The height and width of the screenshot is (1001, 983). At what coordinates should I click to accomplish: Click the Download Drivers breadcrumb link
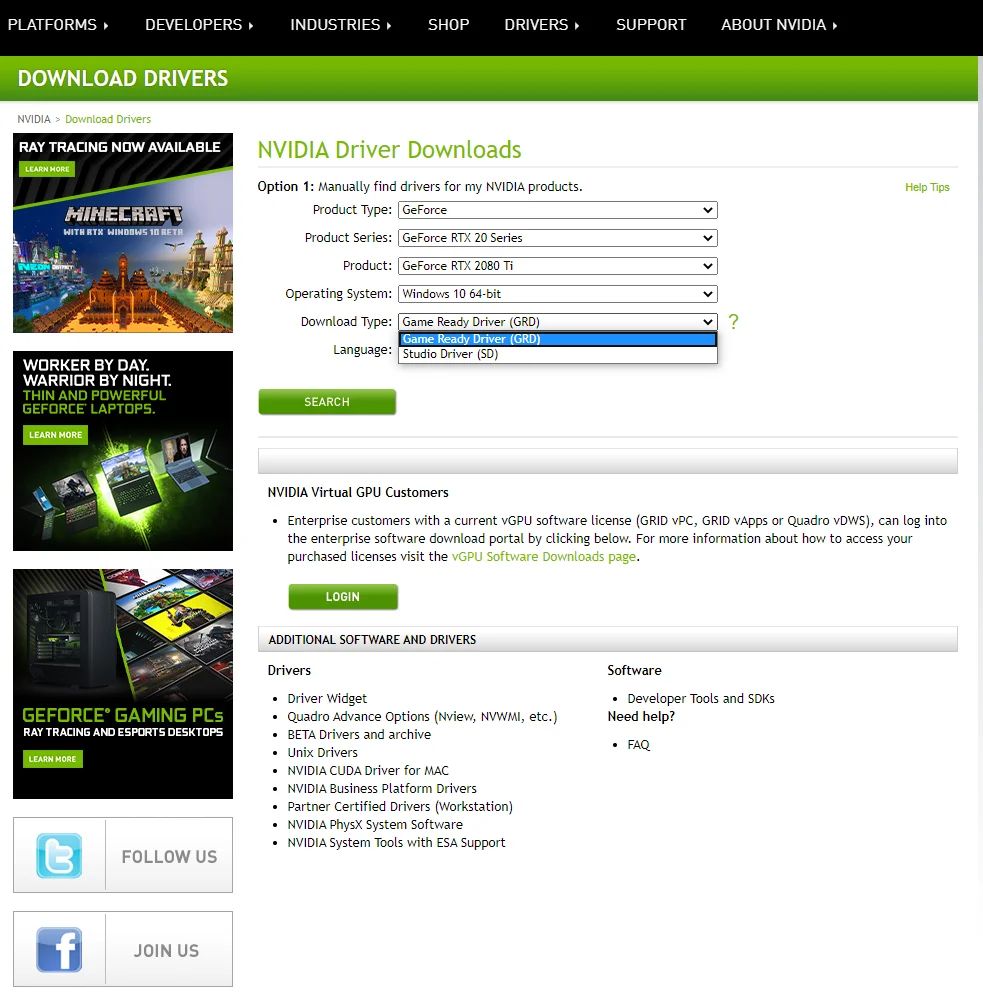tap(108, 119)
